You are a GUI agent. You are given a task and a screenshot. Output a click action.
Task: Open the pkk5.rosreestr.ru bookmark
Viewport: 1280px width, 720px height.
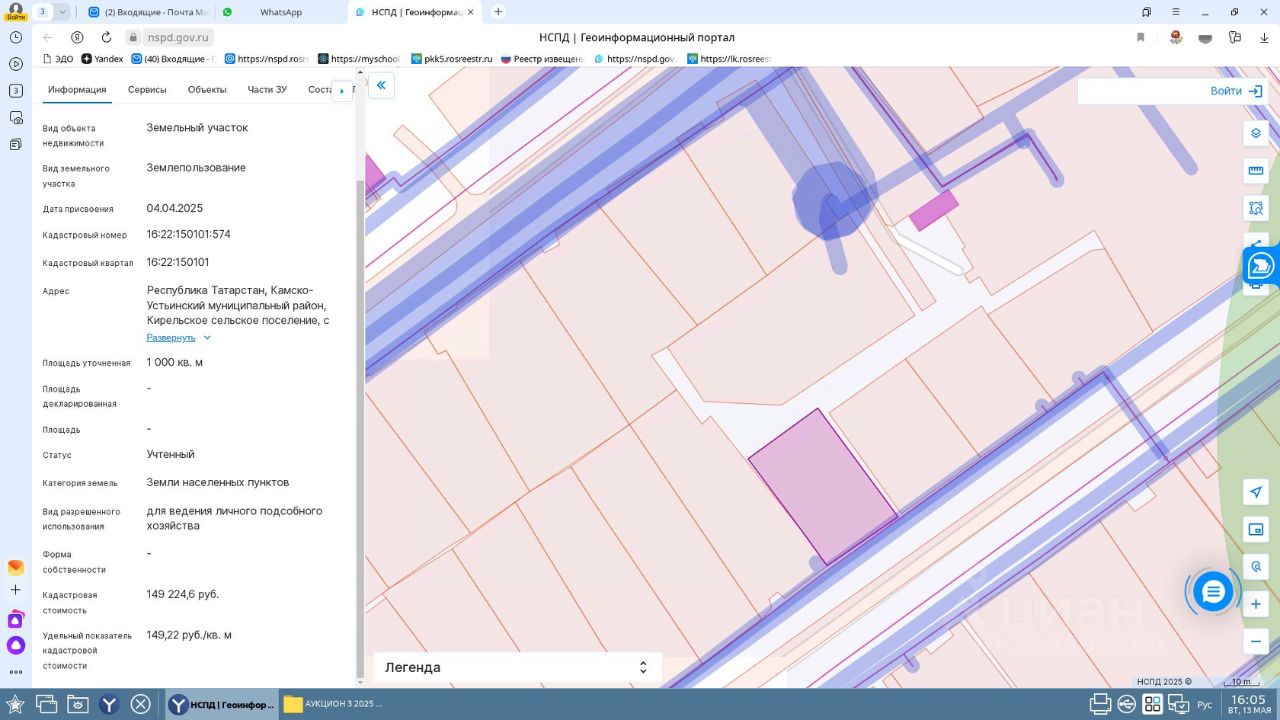coord(452,59)
